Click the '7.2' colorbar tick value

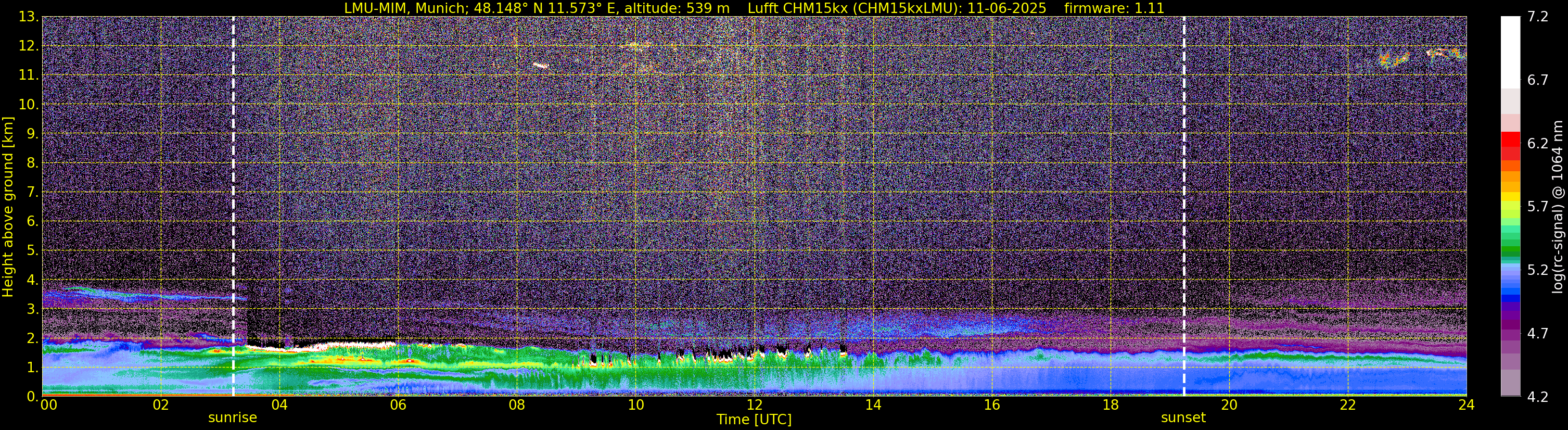pos(1538,17)
